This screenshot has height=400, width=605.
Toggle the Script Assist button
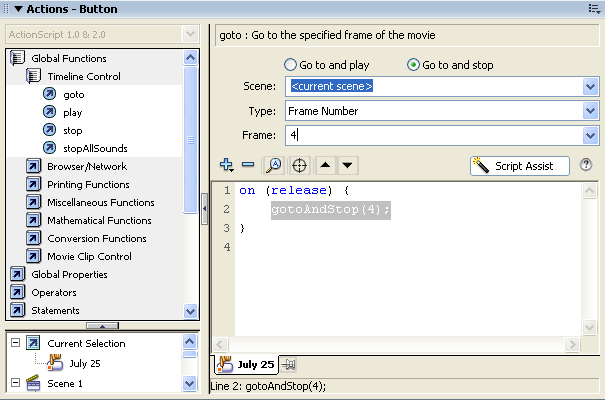click(519, 166)
